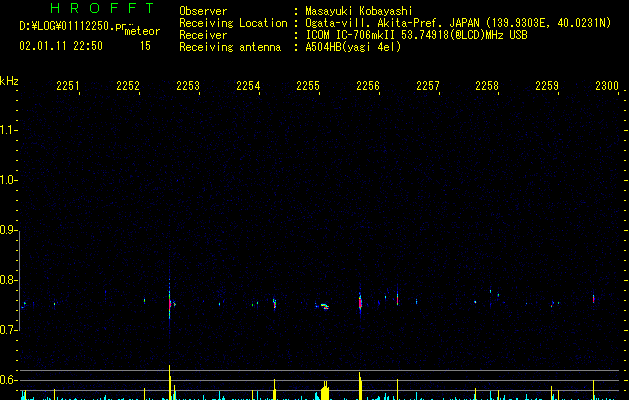Click the kHz axis unit label
The height and width of the screenshot is (400, 629).
9,81
